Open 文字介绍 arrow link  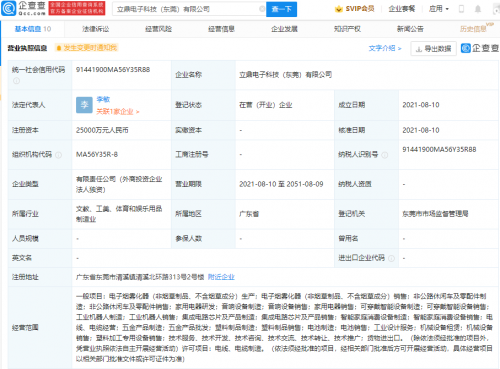tap(385, 48)
